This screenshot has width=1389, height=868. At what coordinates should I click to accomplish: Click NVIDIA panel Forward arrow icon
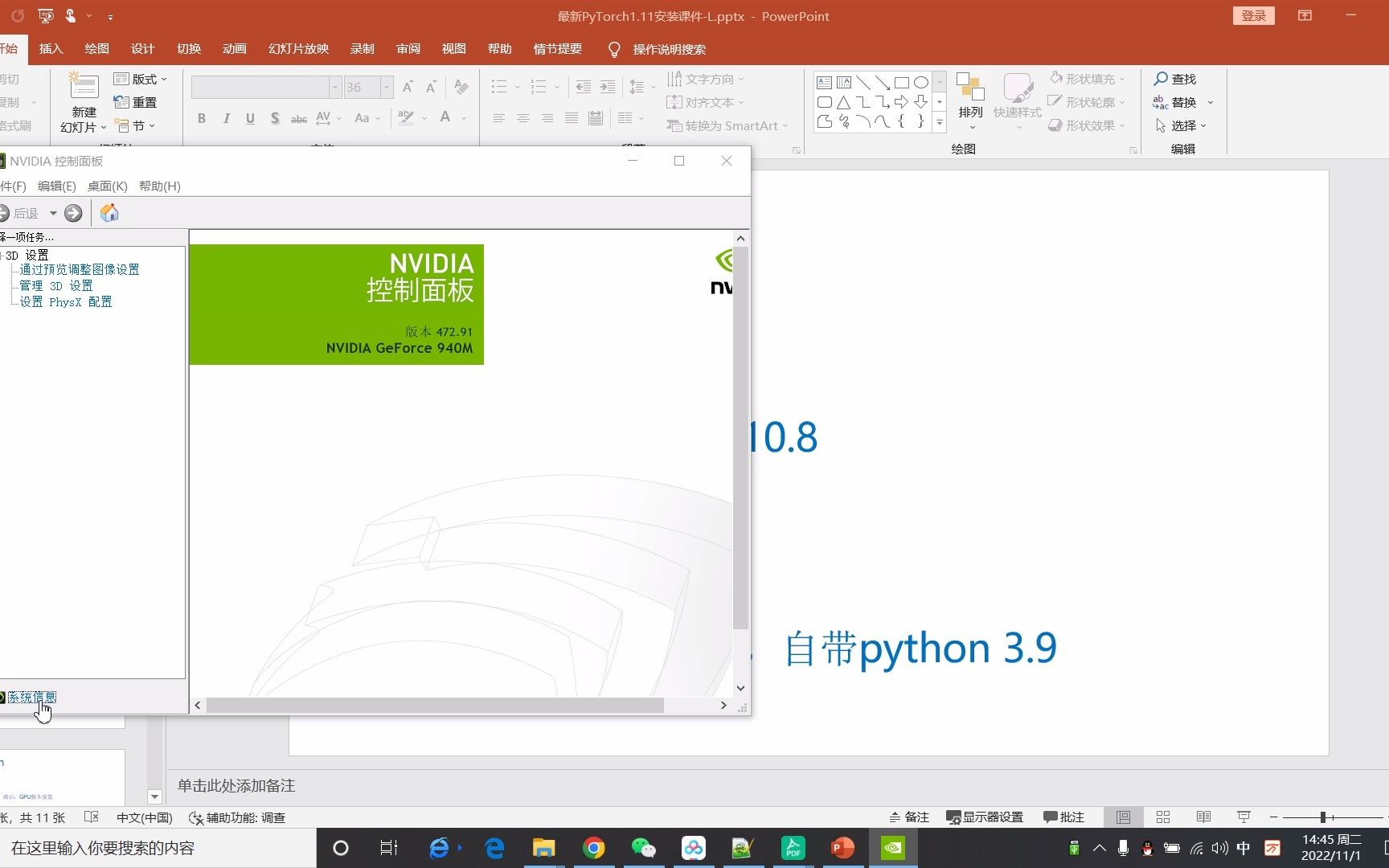73,213
